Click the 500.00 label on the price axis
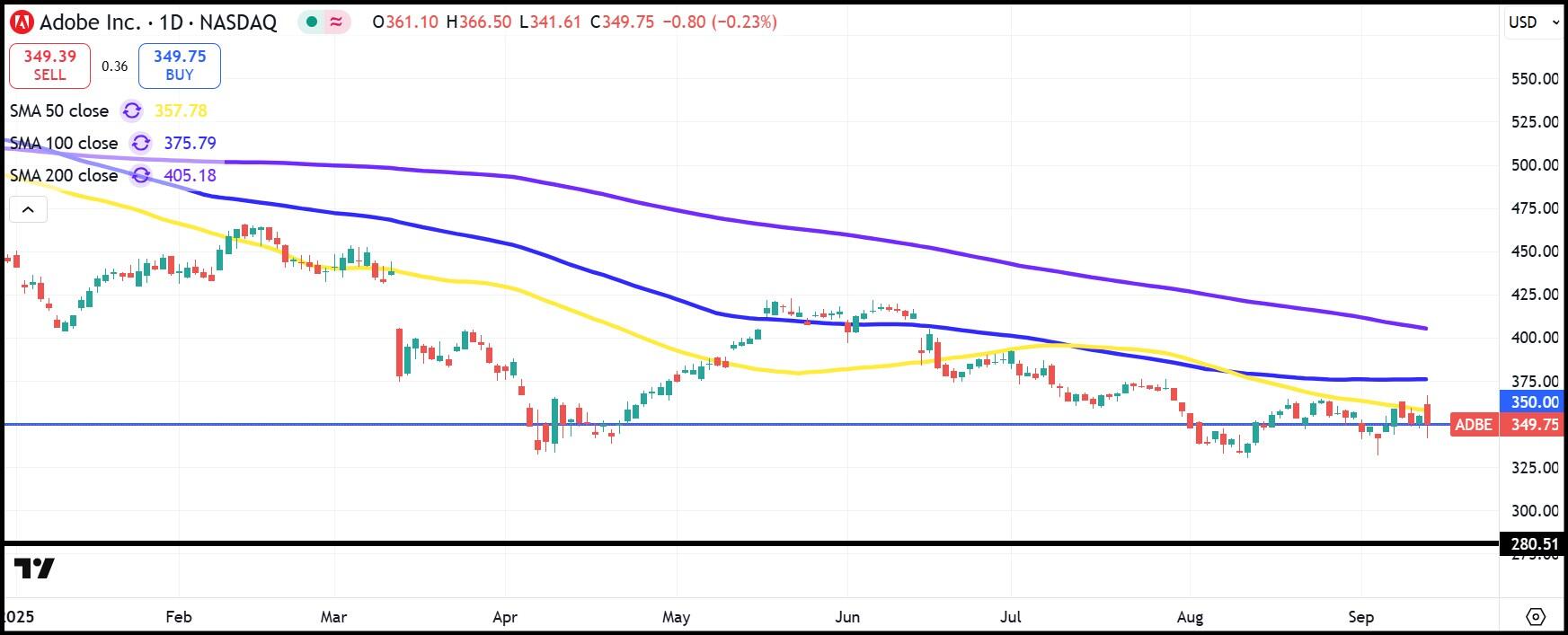Viewport: 1568px width, 635px height. click(x=1535, y=165)
